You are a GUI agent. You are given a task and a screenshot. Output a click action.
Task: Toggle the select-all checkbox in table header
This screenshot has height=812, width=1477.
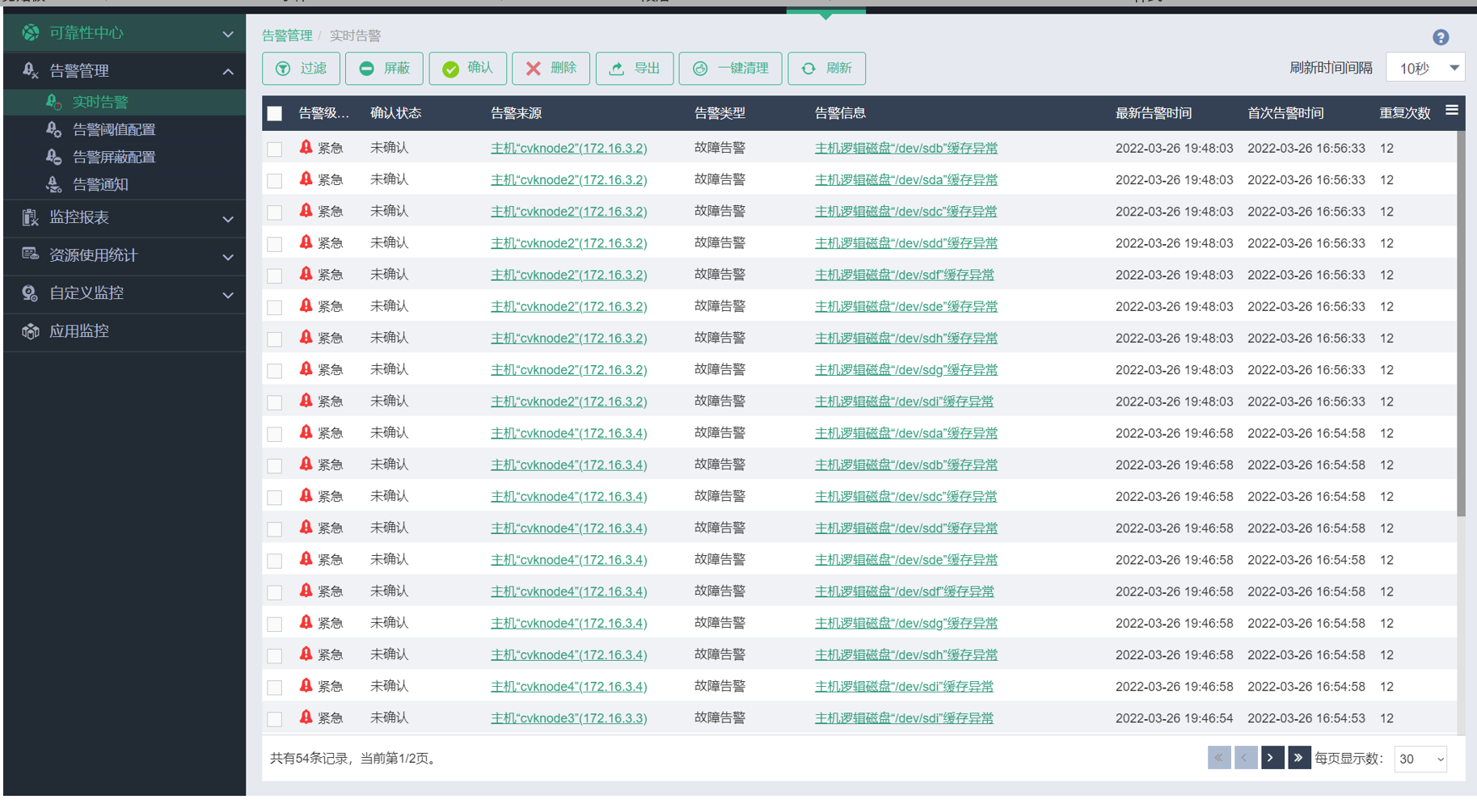(275, 114)
